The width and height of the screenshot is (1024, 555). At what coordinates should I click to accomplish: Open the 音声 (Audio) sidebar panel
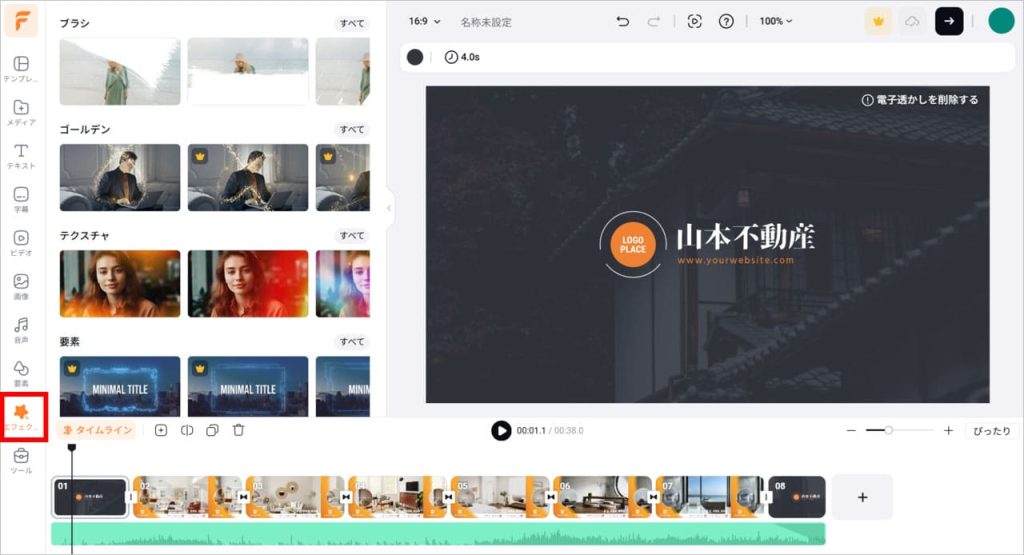[21, 330]
